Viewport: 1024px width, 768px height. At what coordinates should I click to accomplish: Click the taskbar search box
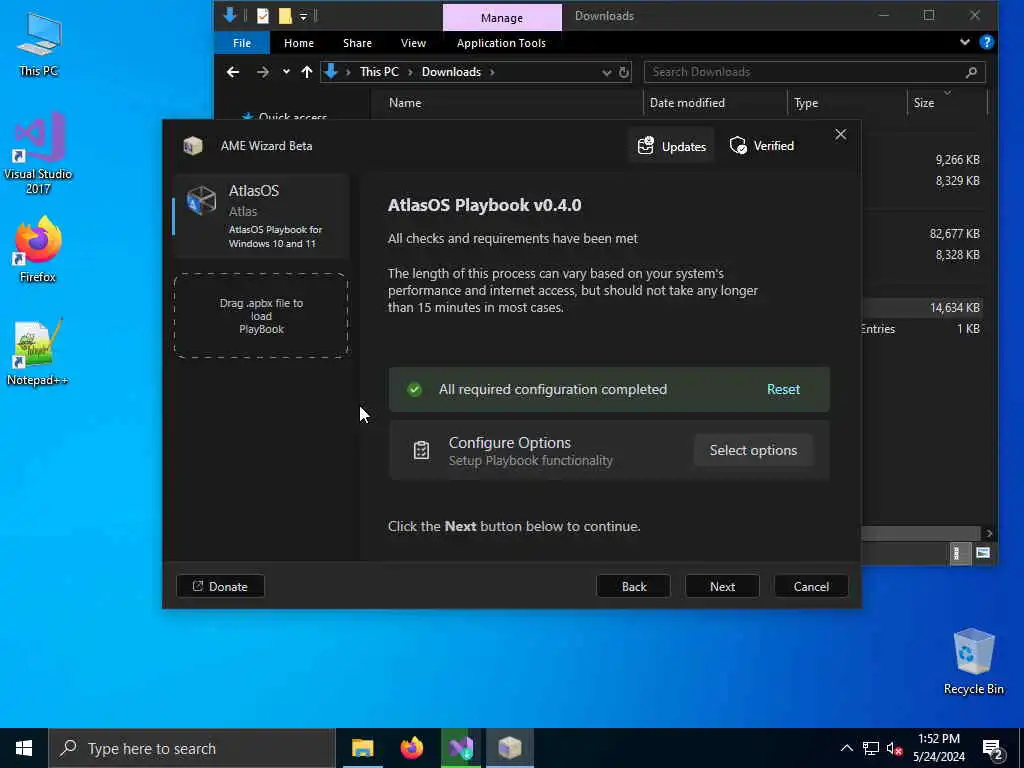(x=192, y=748)
